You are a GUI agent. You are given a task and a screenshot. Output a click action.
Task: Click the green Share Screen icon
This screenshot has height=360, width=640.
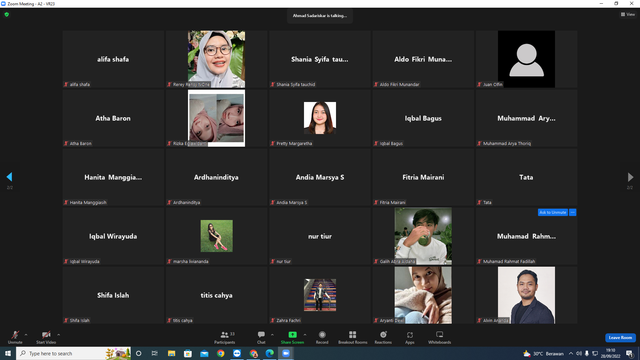point(292,335)
